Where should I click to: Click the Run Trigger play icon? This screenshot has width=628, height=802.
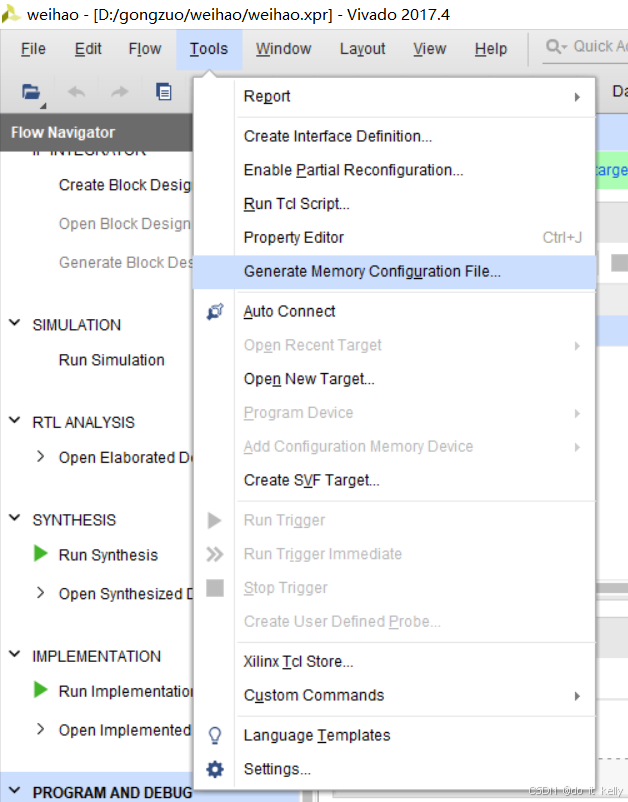point(214,521)
